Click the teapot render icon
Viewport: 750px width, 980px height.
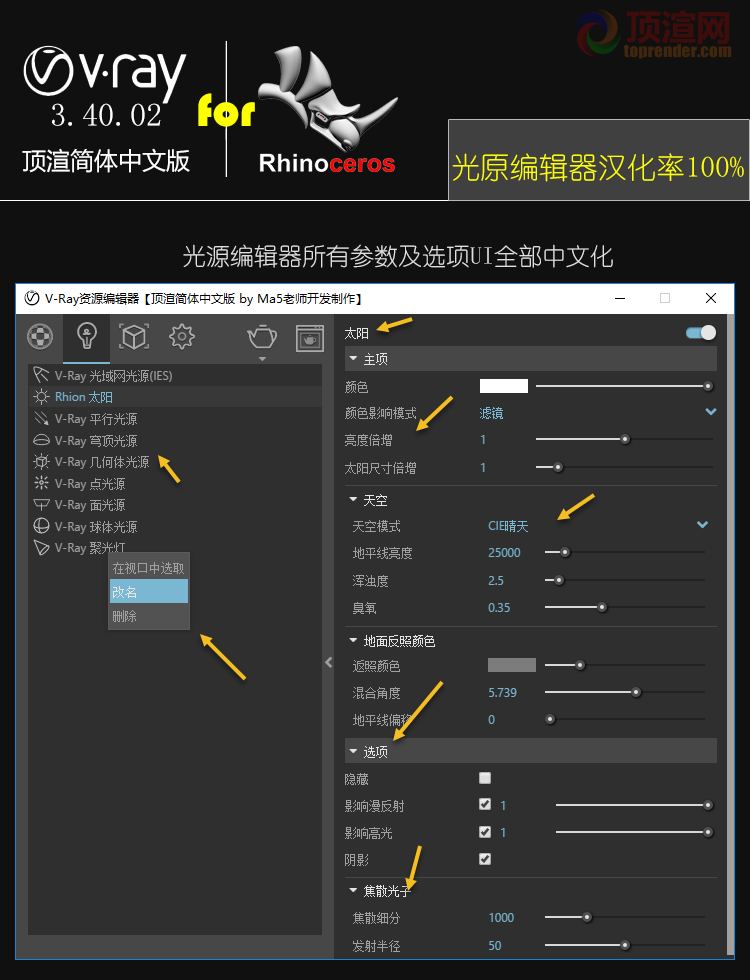(262, 337)
